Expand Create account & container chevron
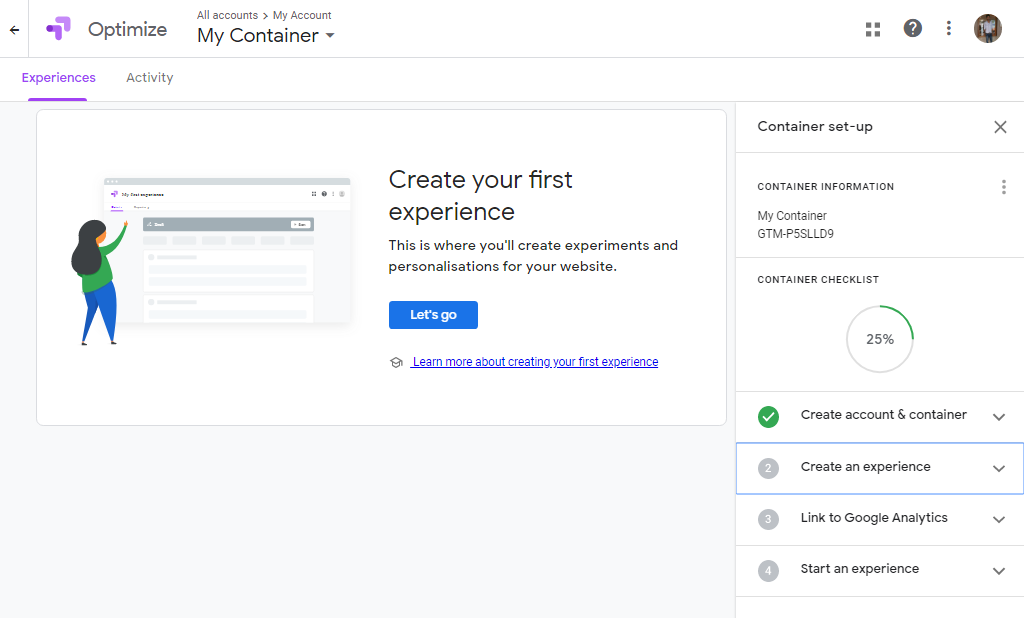The width and height of the screenshot is (1024, 618). tap(999, 417)
